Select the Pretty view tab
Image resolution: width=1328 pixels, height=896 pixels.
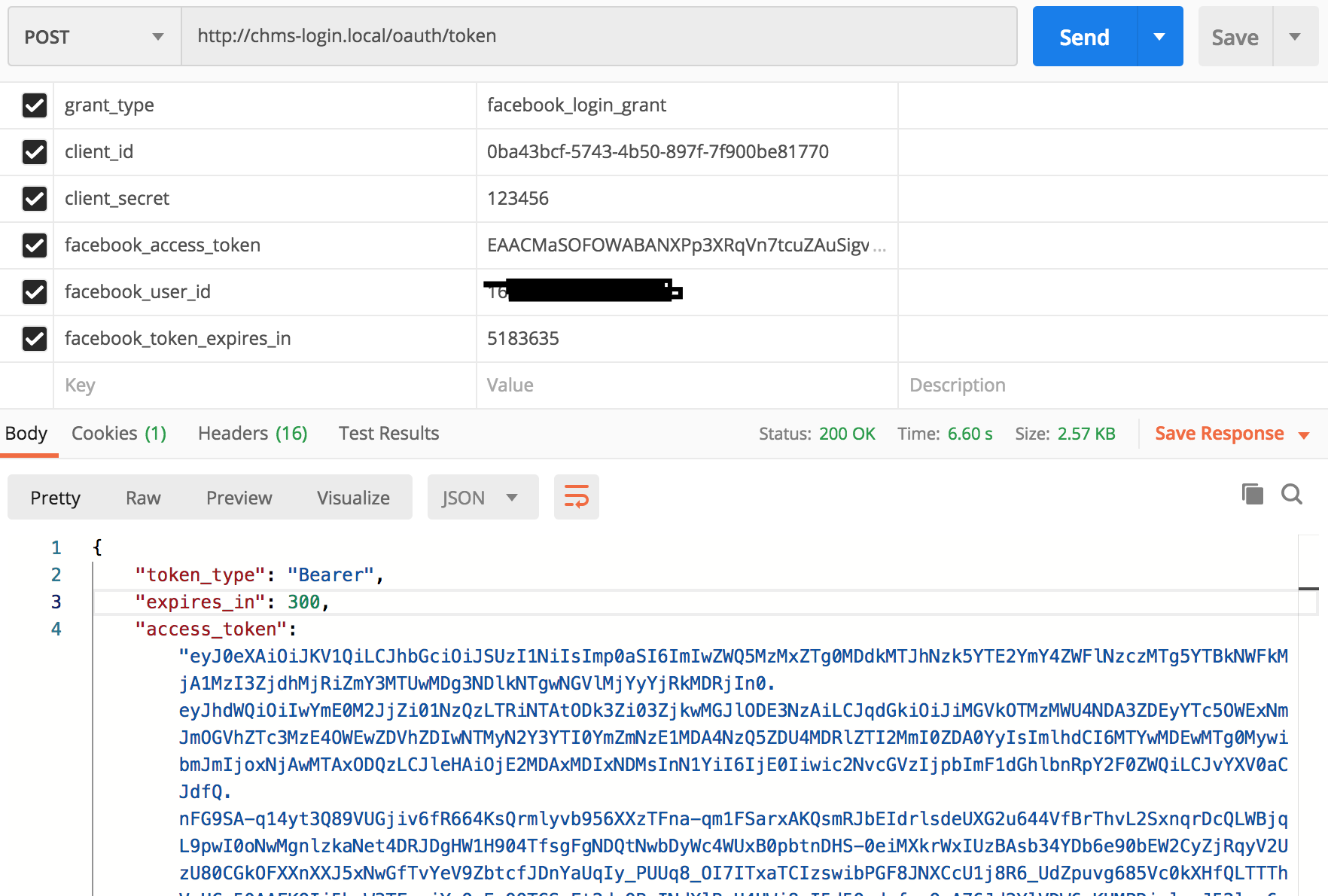tap(56, 498)
